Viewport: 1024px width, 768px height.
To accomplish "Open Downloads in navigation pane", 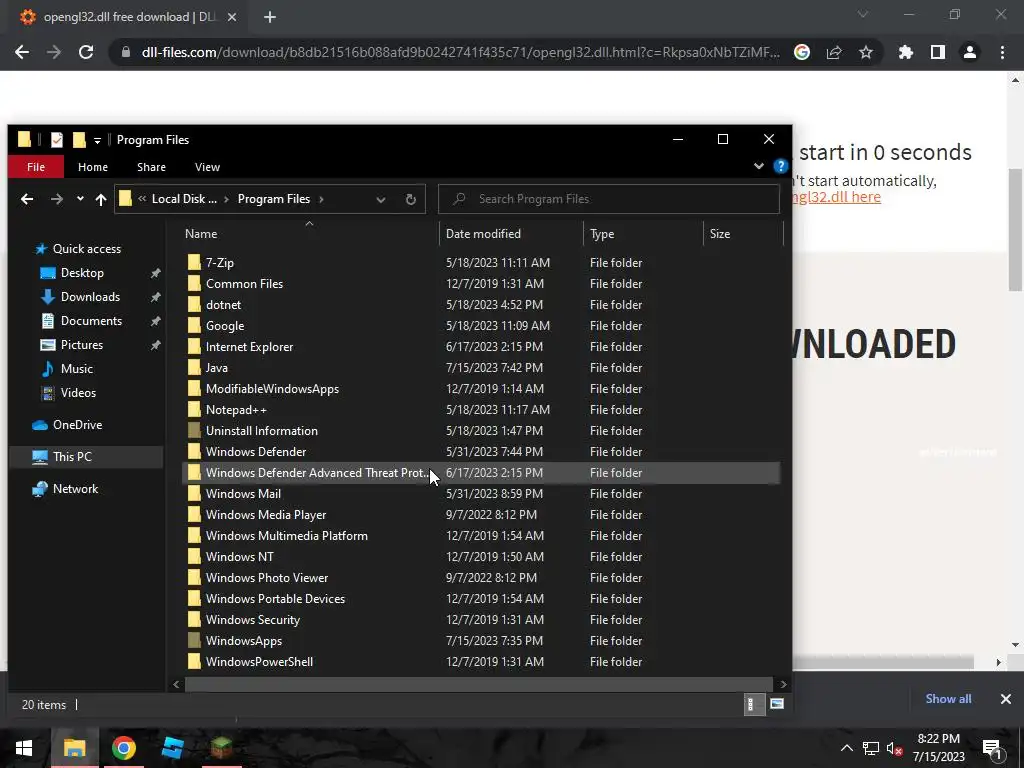I will click(x=90, y=297).
